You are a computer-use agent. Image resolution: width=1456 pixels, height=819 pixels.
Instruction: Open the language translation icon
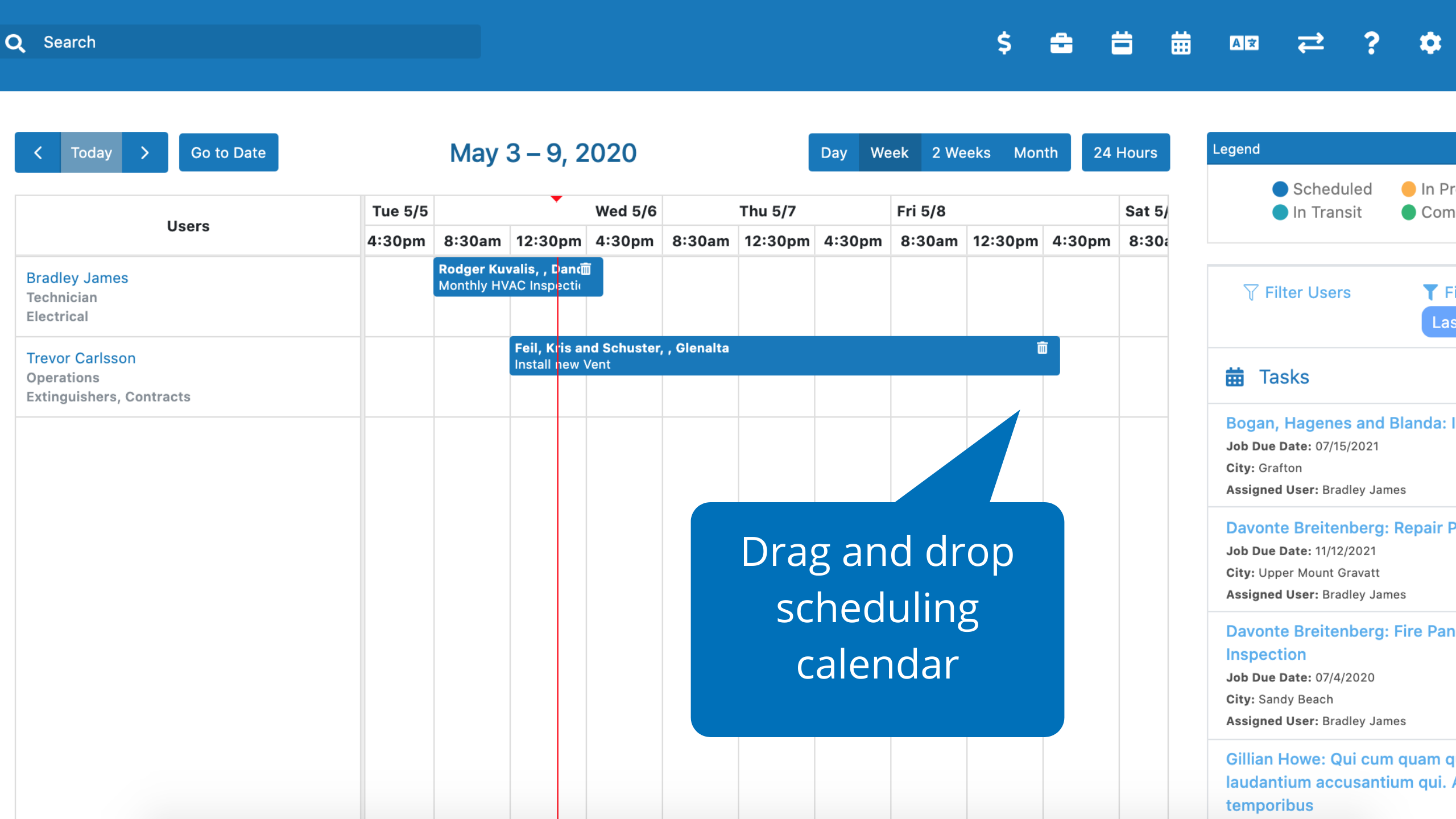point(1244,43)
